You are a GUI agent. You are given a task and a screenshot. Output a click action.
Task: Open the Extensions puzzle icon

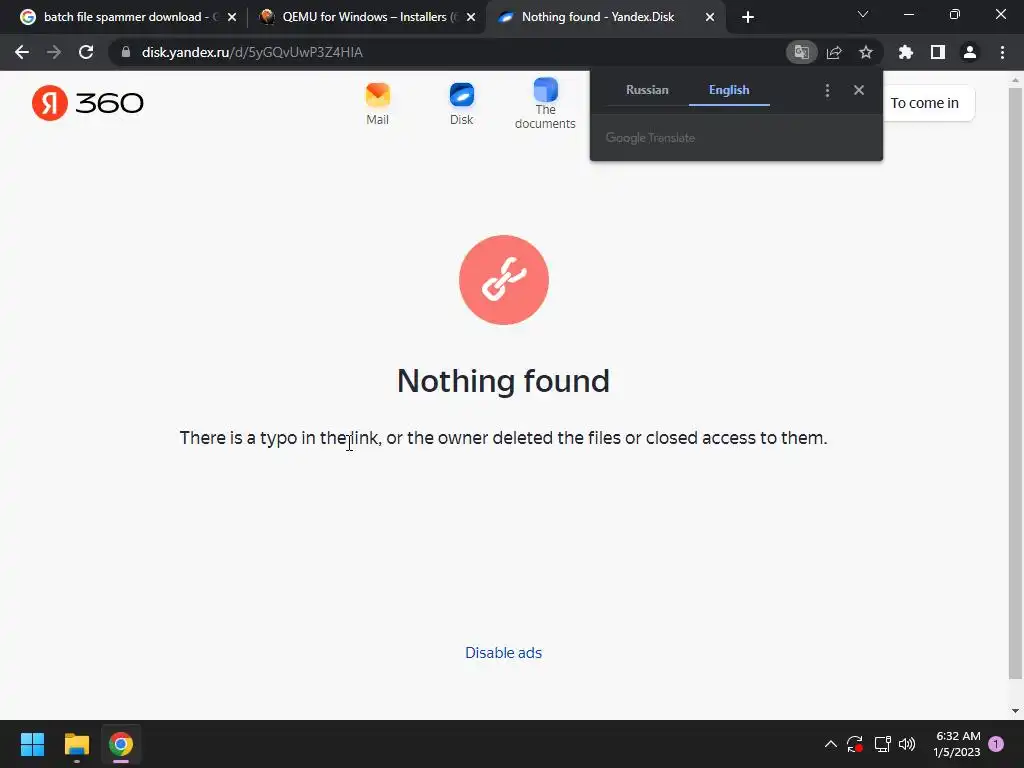(905, 52)
